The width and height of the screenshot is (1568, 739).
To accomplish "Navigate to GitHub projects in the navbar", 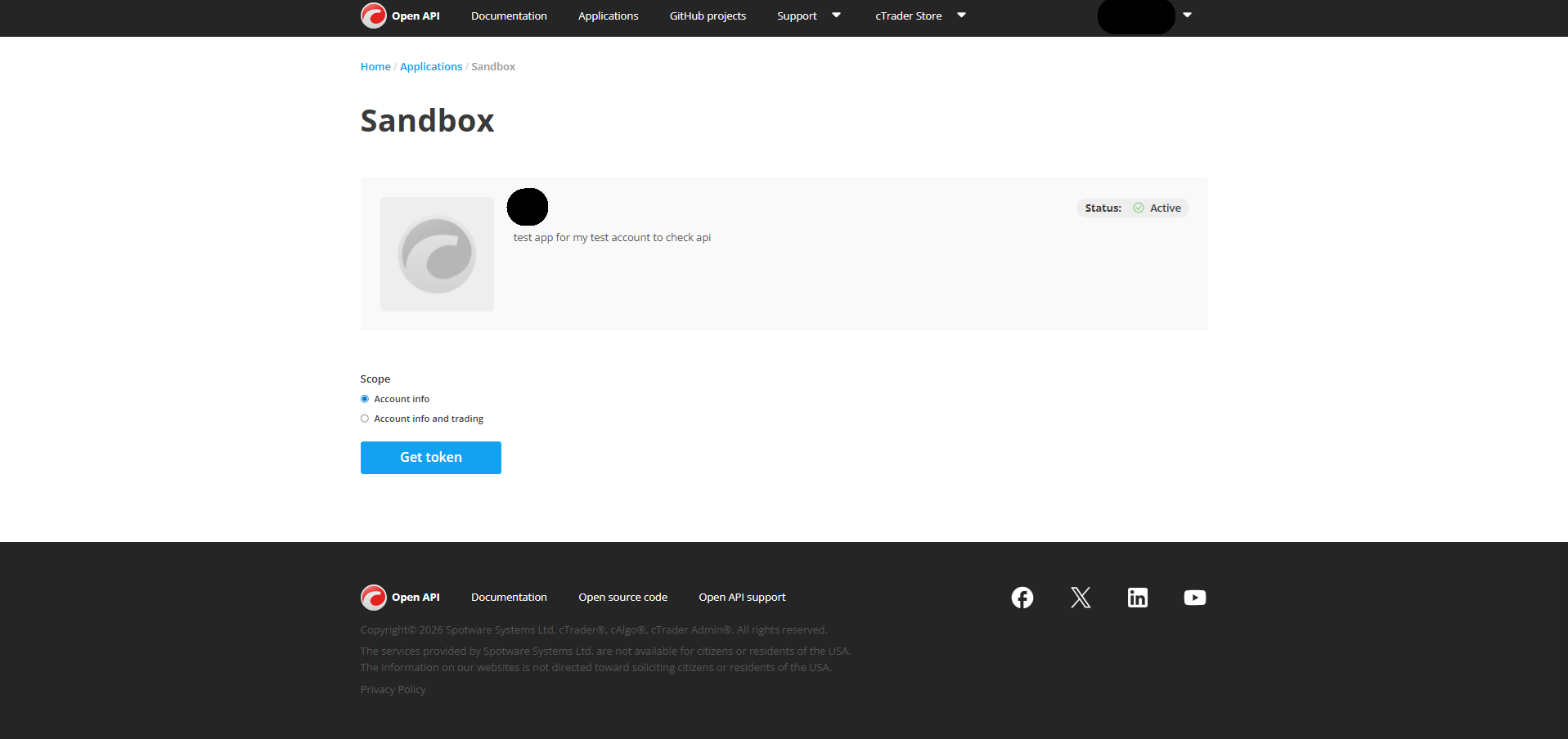I will (x=708, y=16).
